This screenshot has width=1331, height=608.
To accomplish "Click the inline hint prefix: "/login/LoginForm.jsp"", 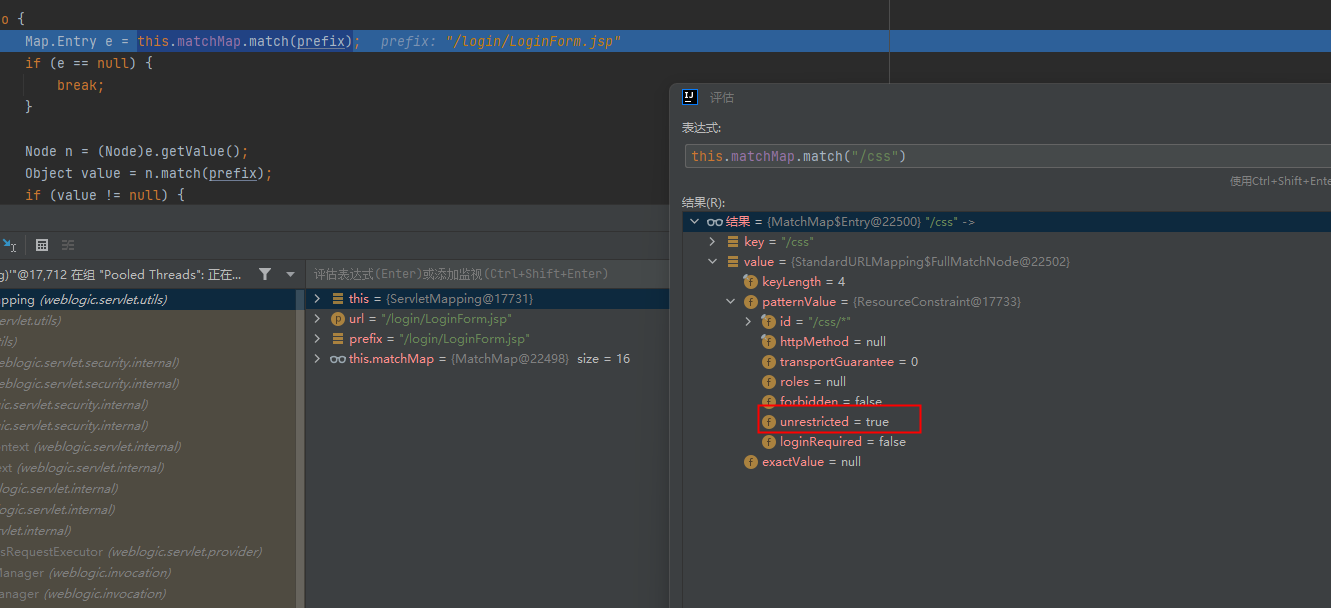I will pos(501,41).
